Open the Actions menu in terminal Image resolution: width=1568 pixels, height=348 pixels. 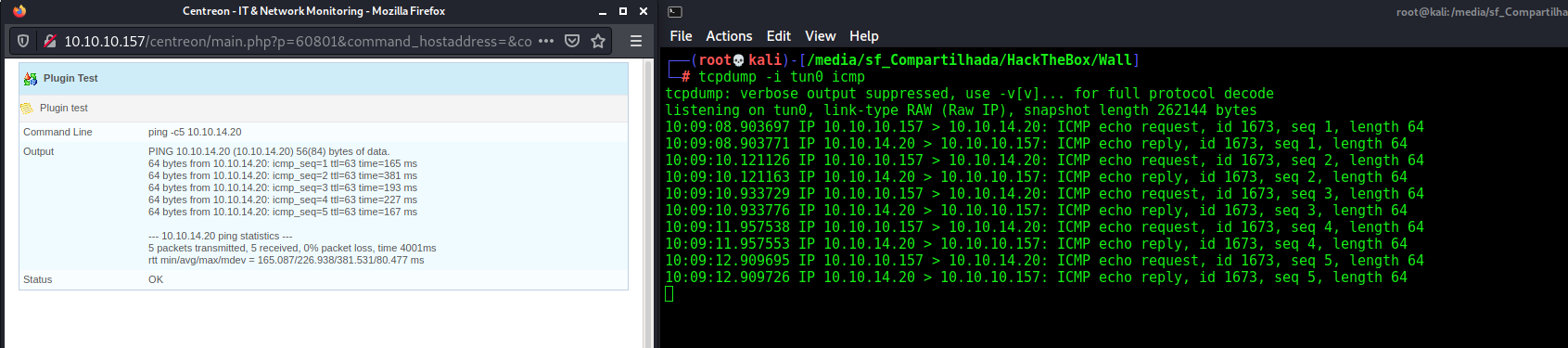pos(729,36)
